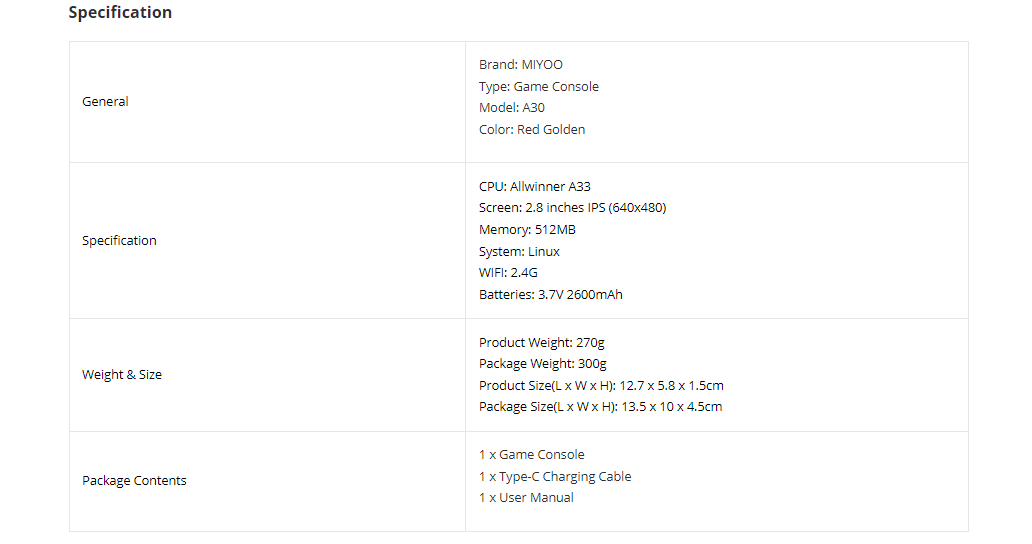The height and width of the screenshot is (544, 1032).
Task: Click Color: Red Golden entry
Action: pyautogui.click(x=532, y=130)
